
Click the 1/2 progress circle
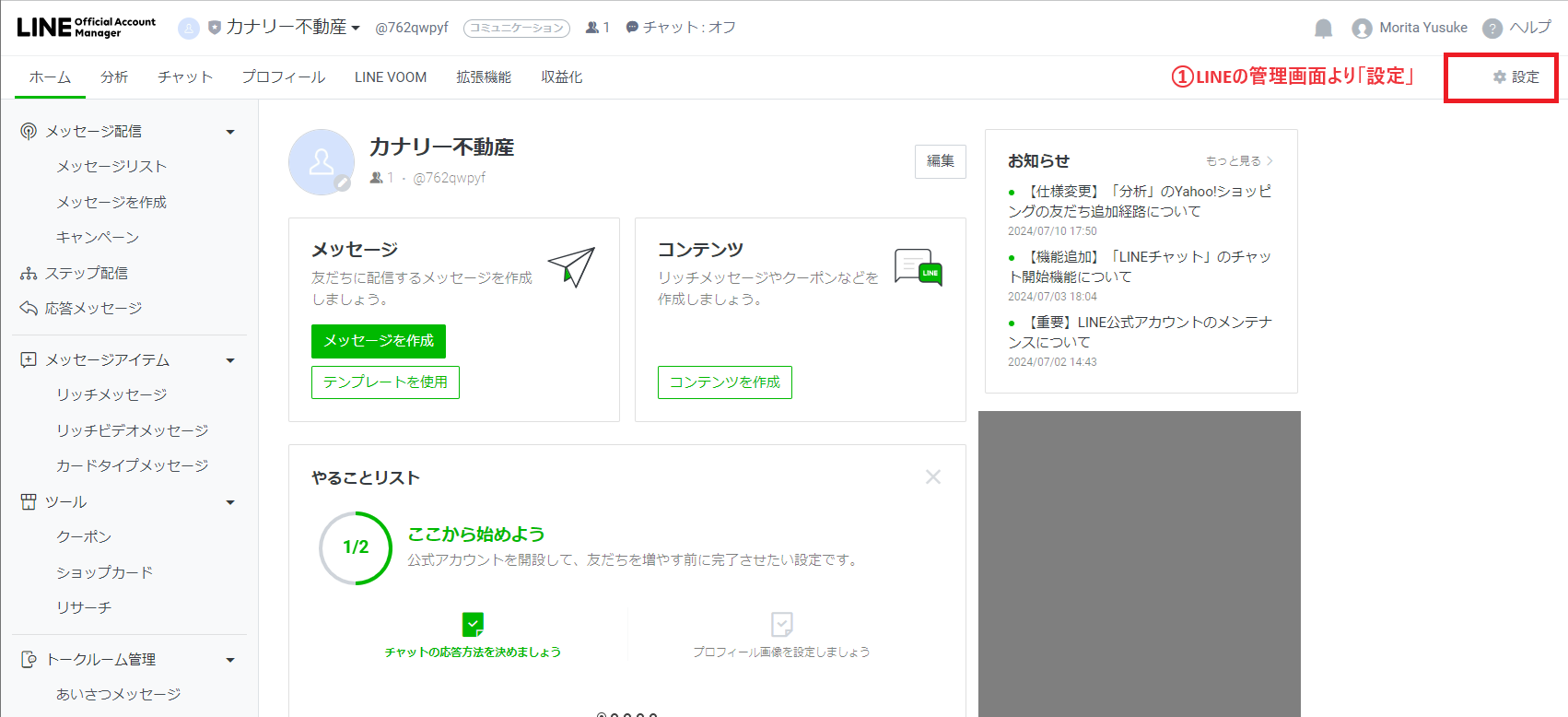(356, 547)
